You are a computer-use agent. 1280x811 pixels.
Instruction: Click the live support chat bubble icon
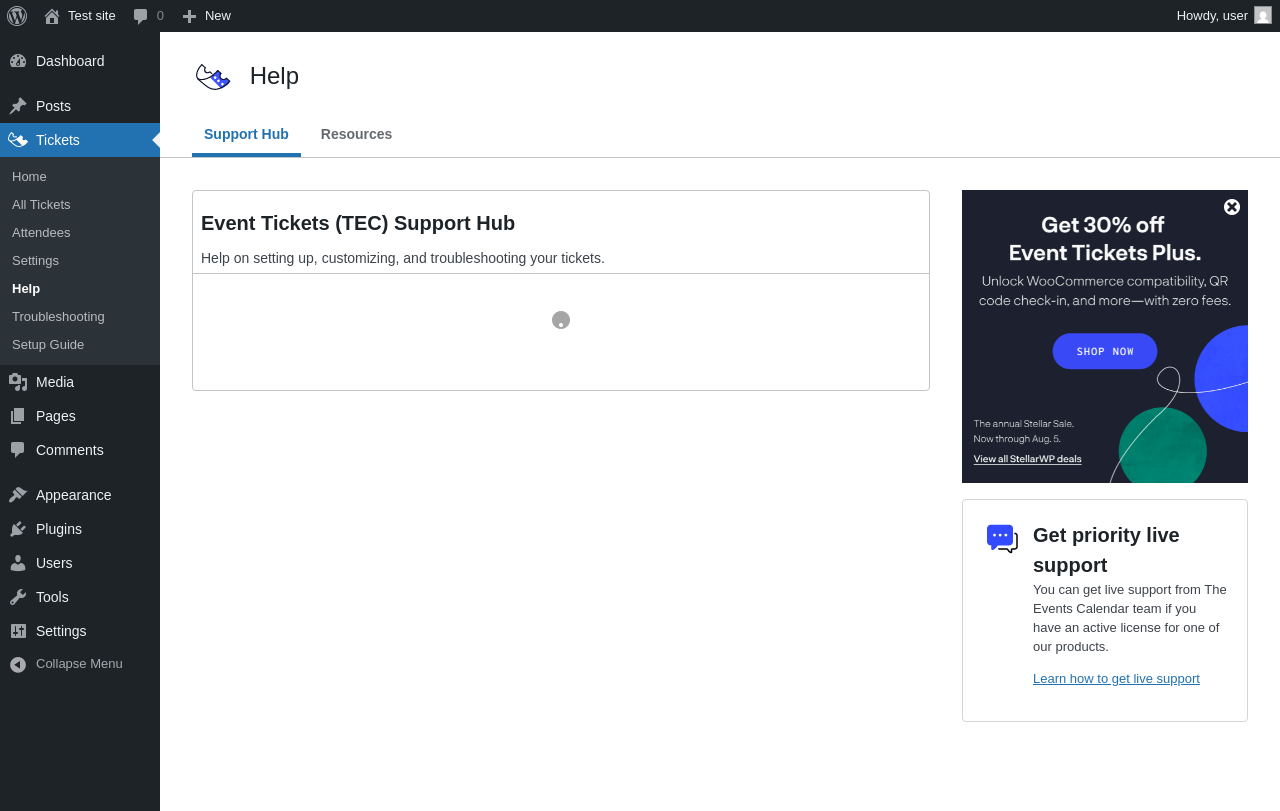[x=1002, y=538]
